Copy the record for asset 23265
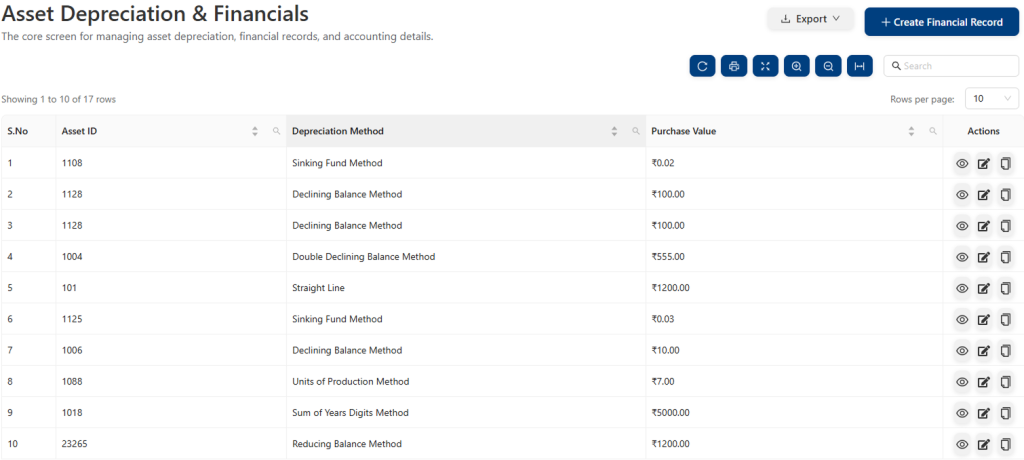The height and width of the screenshot is (460, 1024). tap(1006, 444)
